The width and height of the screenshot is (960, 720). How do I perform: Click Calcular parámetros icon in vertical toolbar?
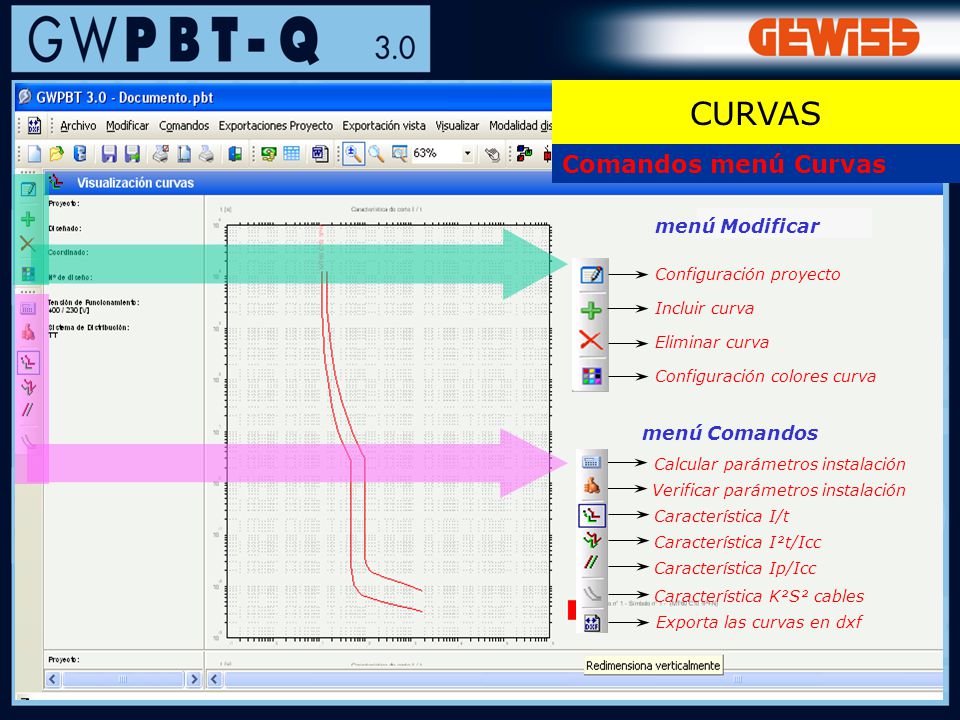pyautogui.click(x=28, y=309)
